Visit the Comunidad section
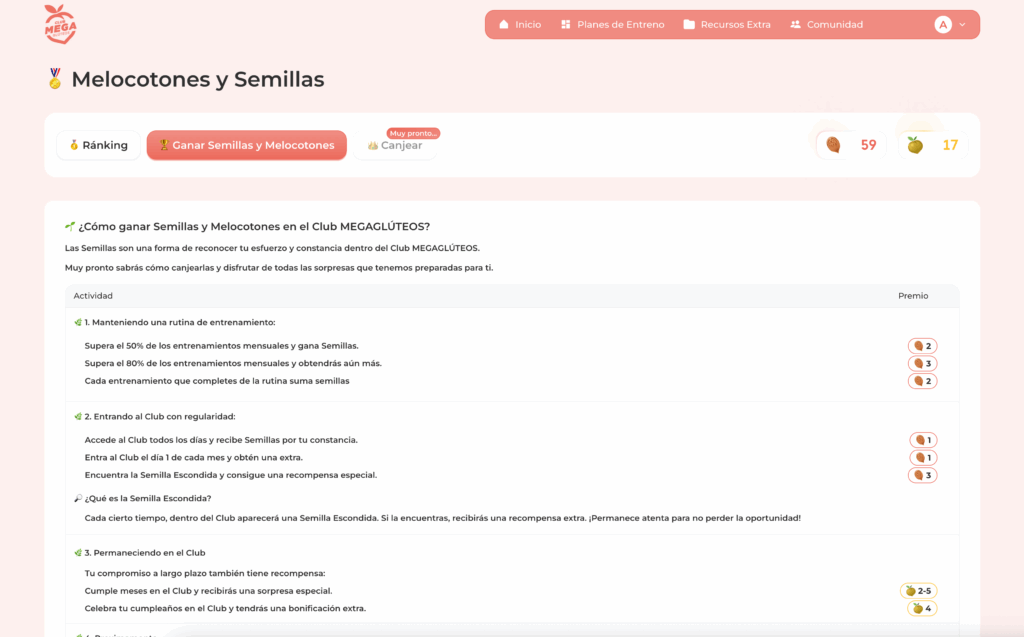This screenshot has height=637, width=1024. pyautogui.click(x=834, y=25)
